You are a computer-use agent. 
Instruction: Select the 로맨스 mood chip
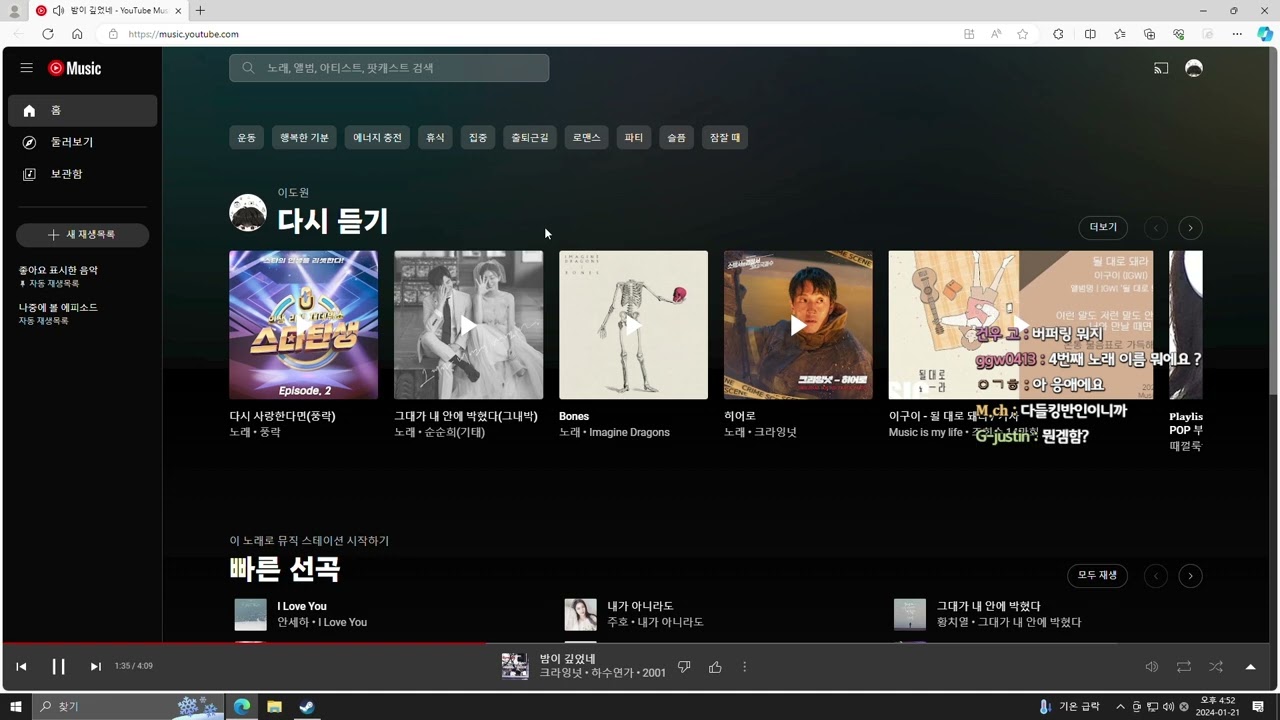[x=587, y=138]
